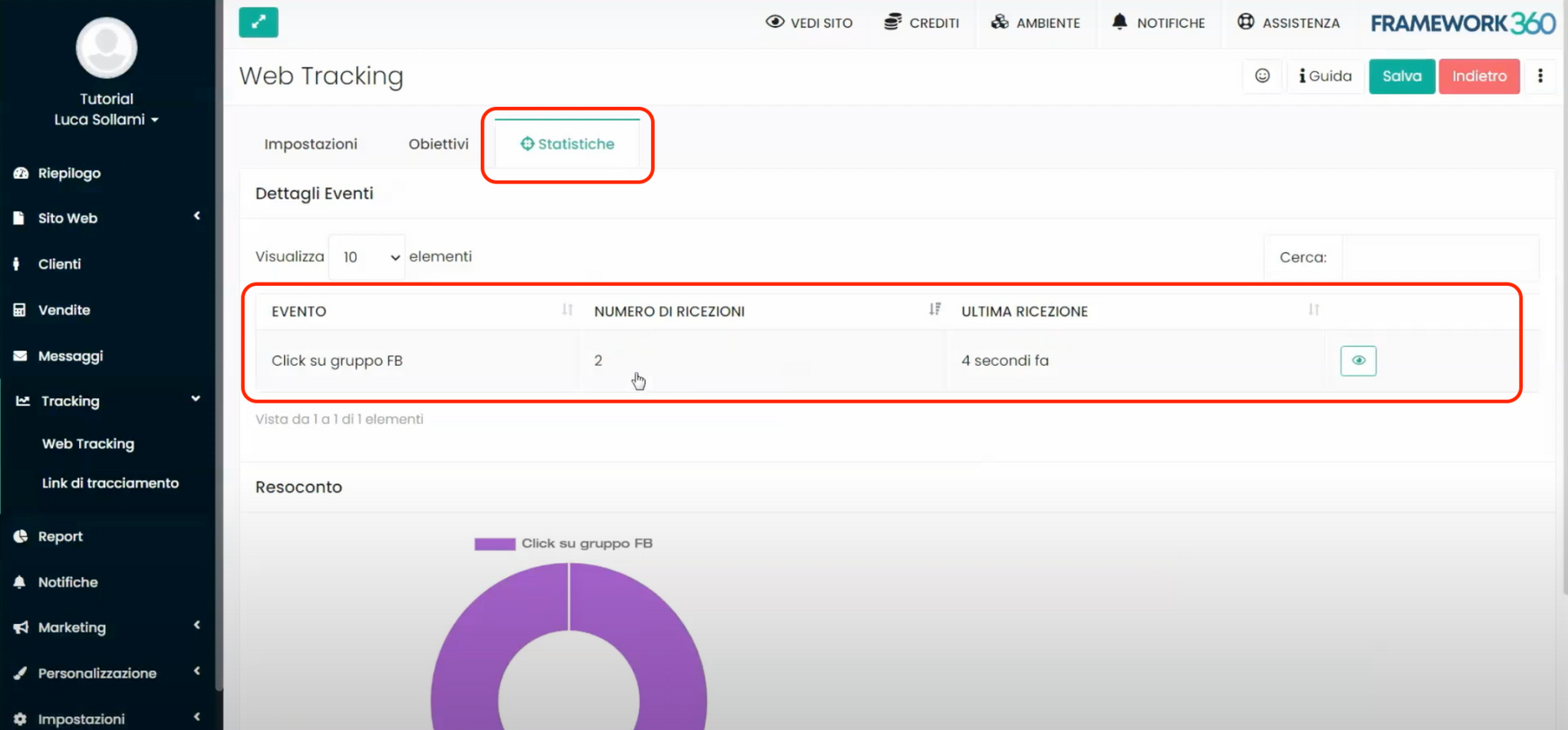Sort table by Numero di Ricezioni

click(934, 310)
